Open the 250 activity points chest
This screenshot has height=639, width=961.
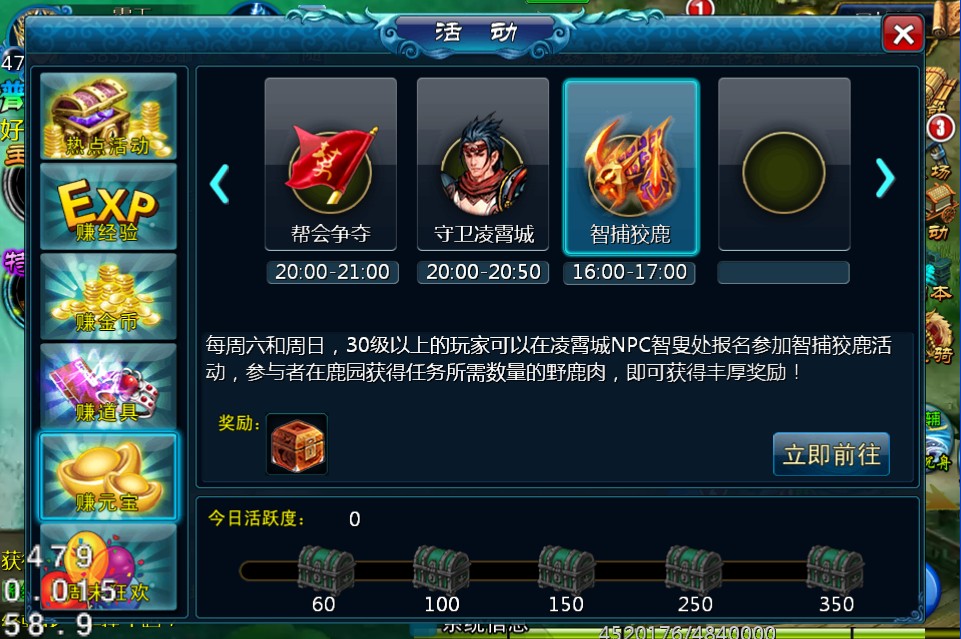694,570
